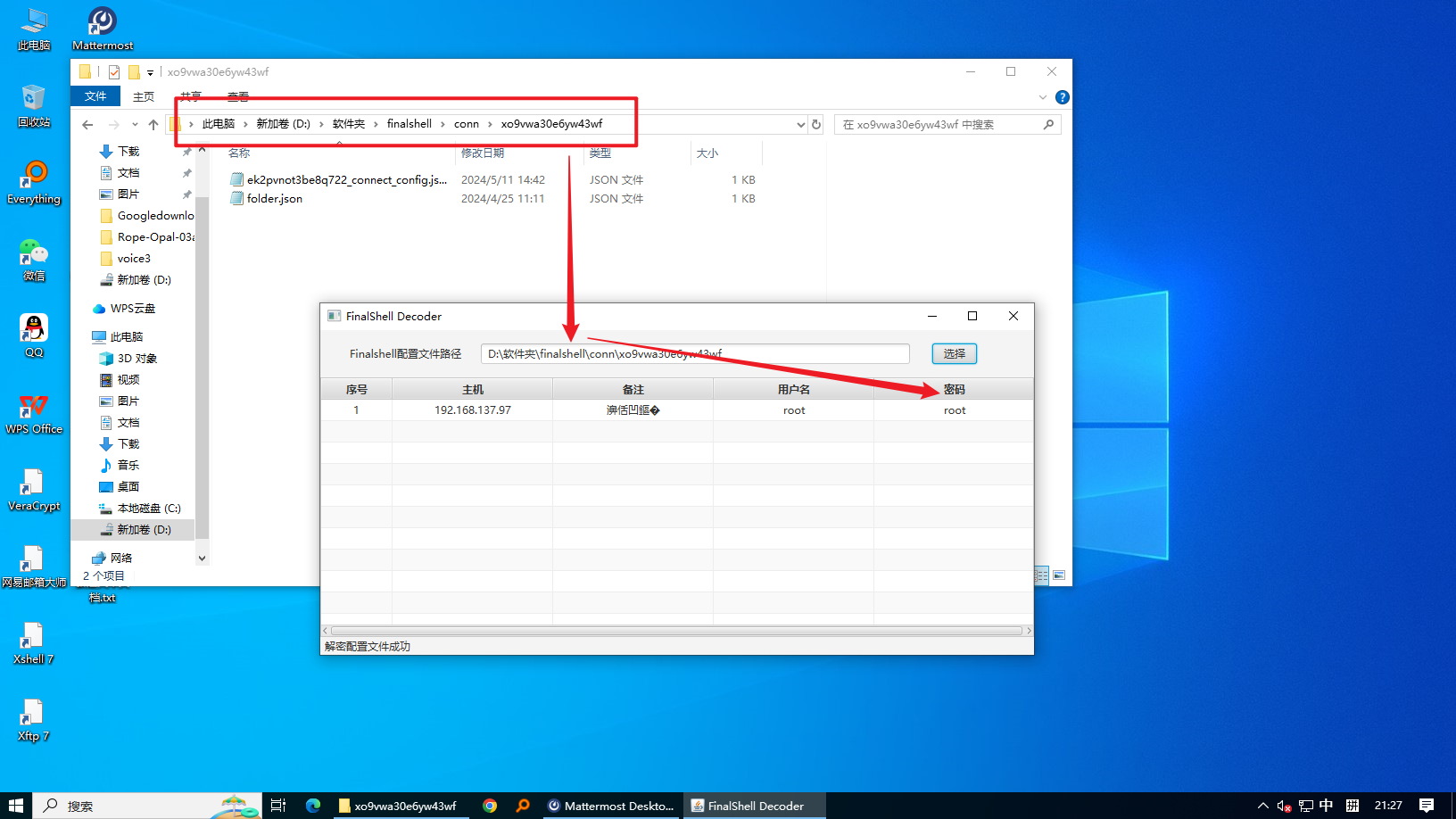Open WeChat desktop shortcut
Viewport: 1456px width, 819px height.
pos(34,260)
